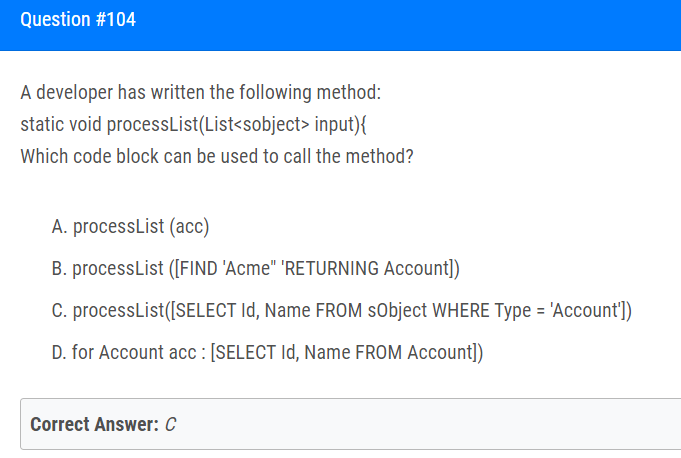Click the bold 'Correct Answer:' label
The image size is (681, 458).
coord(95,424)
